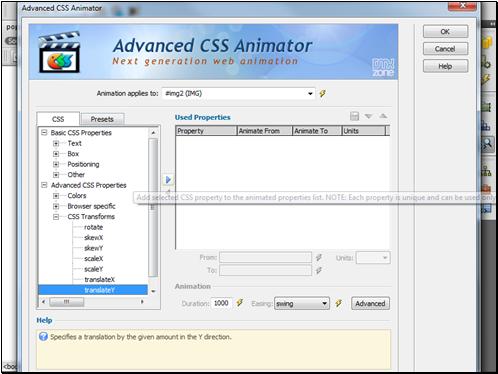The height and width of the screenshot is (374, 498).
Task: Expand the Text node in Basic CSS Properties
Action: click(x=56, y=143)
